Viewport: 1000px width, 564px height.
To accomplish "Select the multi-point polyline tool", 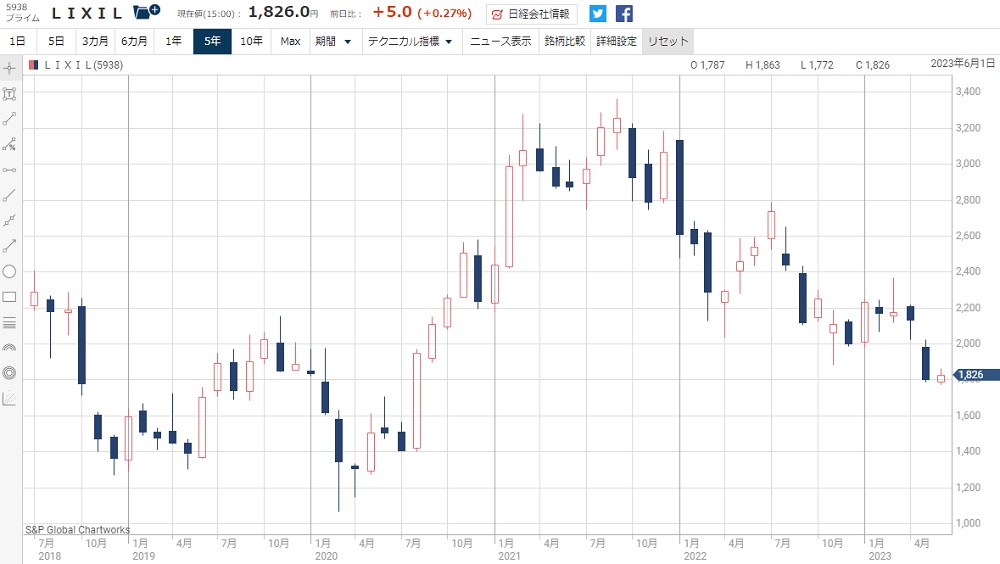I will click(9, 221).
